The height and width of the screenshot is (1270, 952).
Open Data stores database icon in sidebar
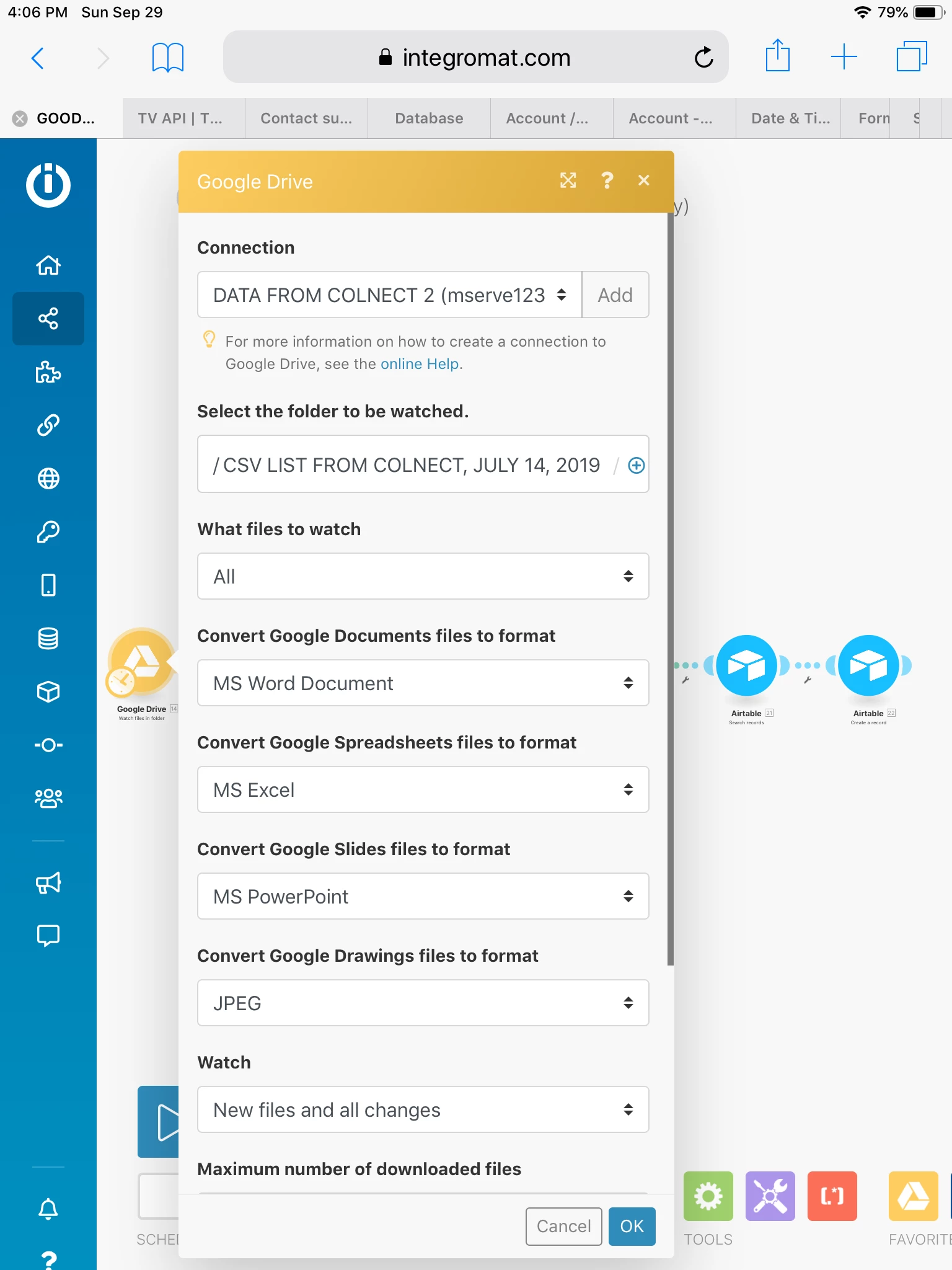(x=48, y=638)
